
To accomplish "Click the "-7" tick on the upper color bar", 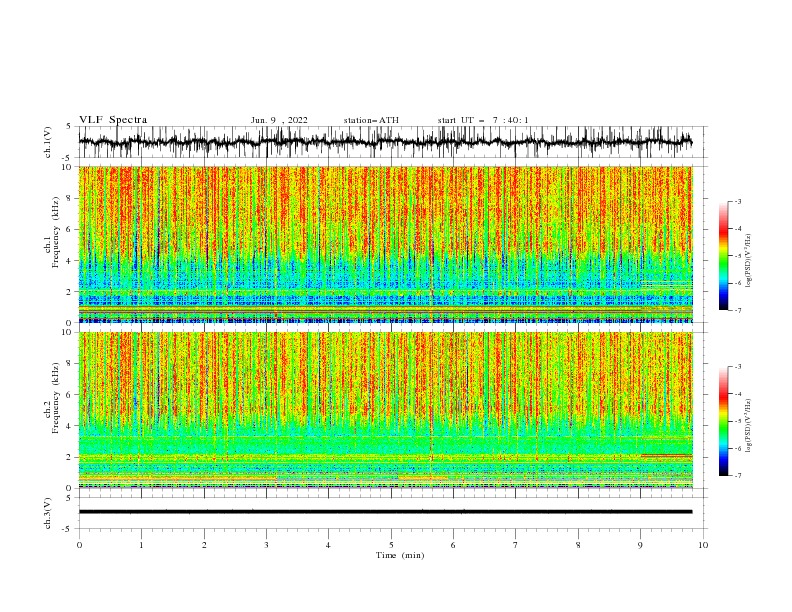I will coord(737,310).
